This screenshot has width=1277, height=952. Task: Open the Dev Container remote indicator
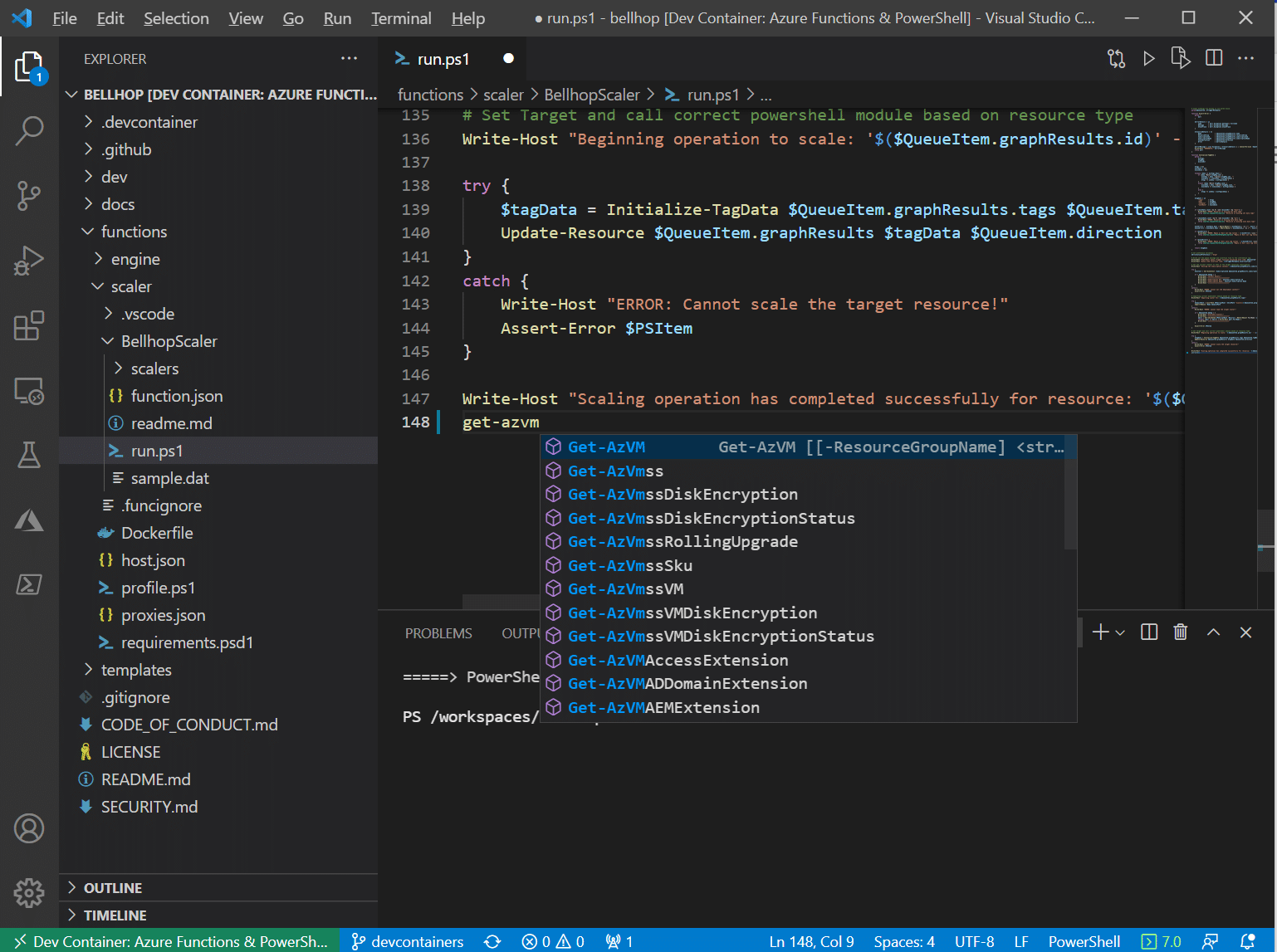(166, 940)
